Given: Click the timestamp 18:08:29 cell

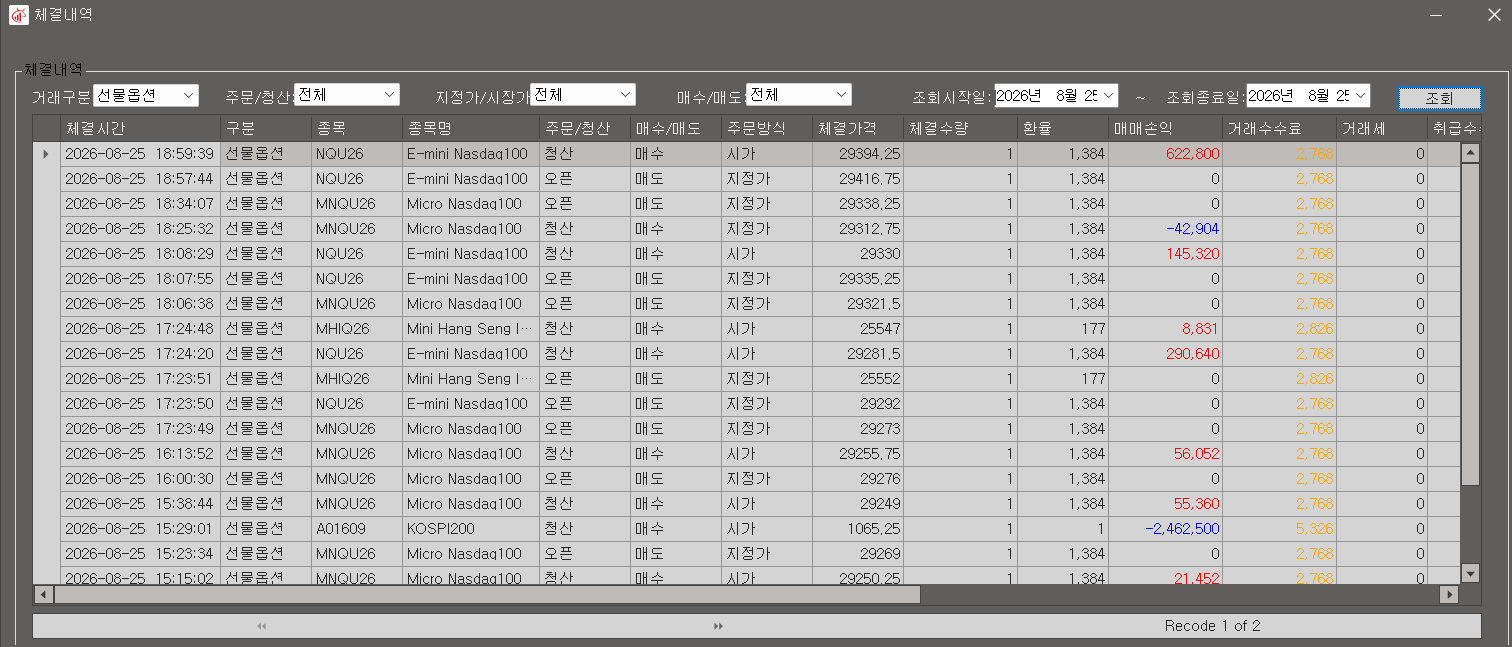Looking at the screenshot, I should coord(141,254).
